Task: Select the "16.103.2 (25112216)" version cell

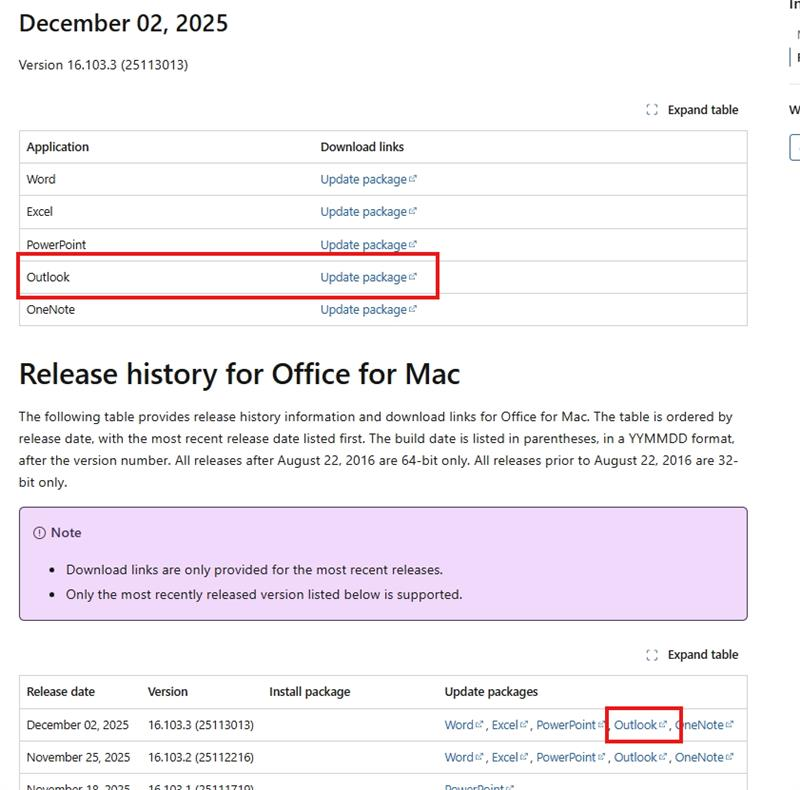Action: click(201, 758)
